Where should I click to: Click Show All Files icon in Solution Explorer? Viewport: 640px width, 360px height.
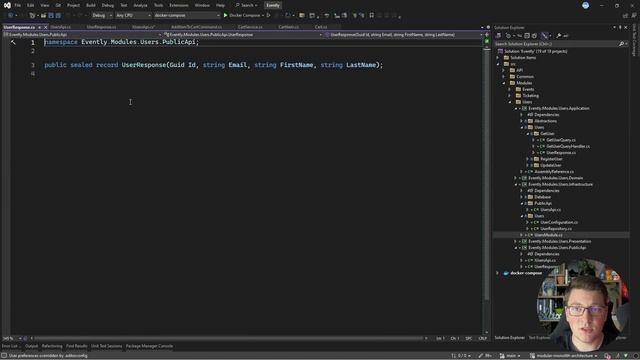534,36
